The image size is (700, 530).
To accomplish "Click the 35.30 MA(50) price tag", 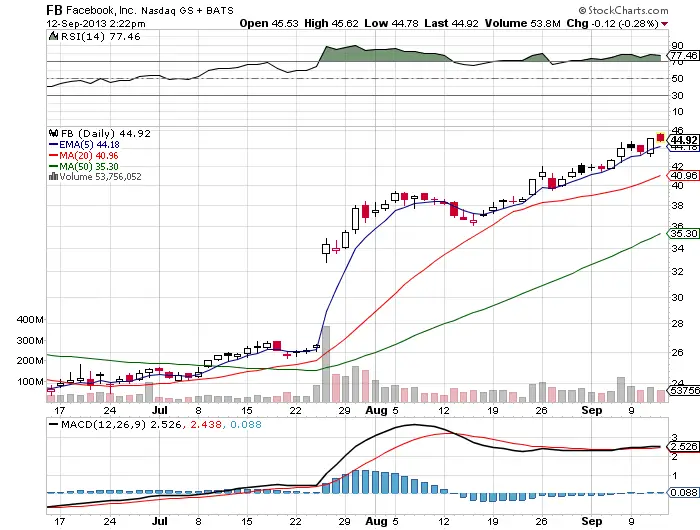I will point(683,234).
